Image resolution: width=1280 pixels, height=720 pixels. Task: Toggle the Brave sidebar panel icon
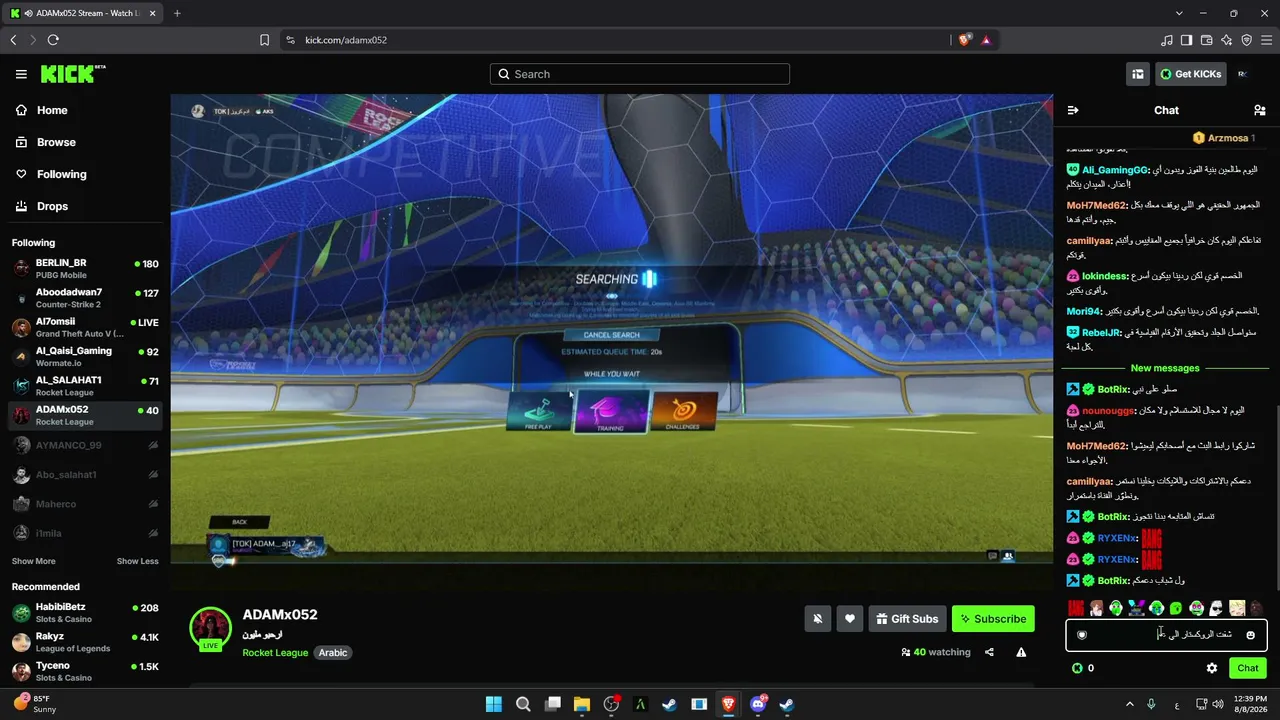(x=1186, y=40)
